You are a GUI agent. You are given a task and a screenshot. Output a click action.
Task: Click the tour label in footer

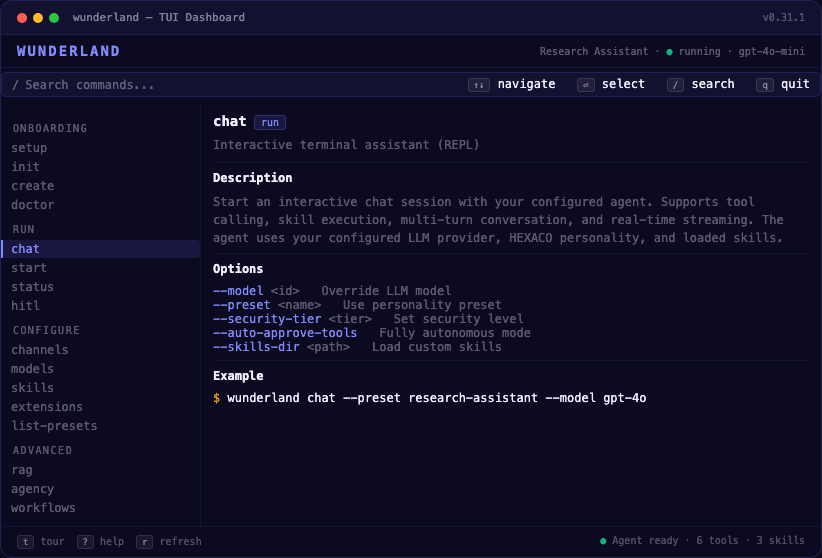pyautogui.click(x=52, y=541)
